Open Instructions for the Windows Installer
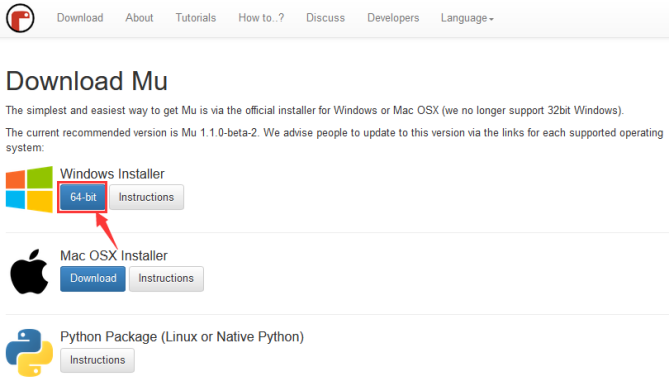Viewport: 669px width, 381px height. (146, 197)
